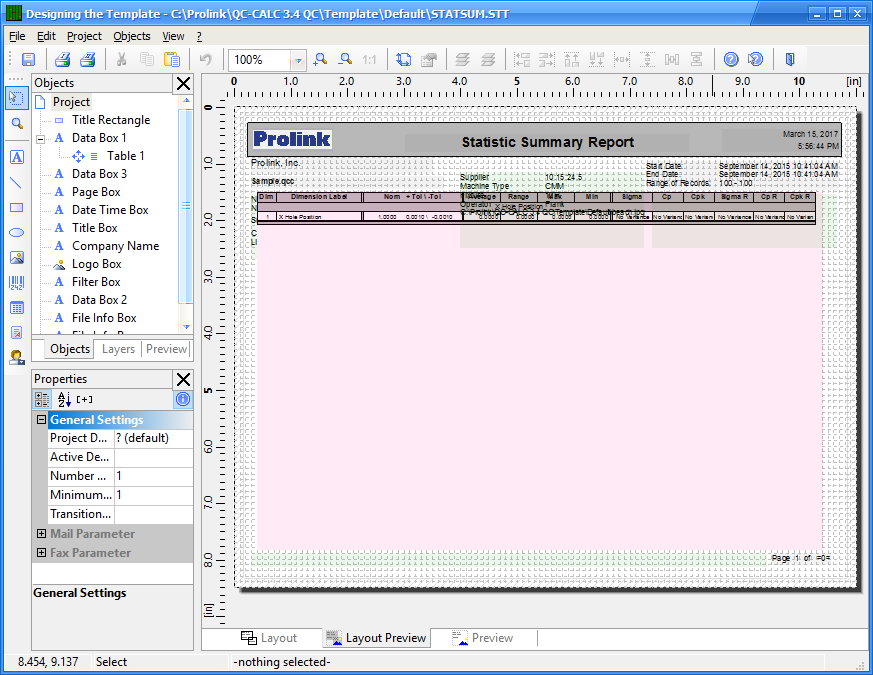Select Filter Box in object tree
Screen dimensions: 873x675
(96, 282)
